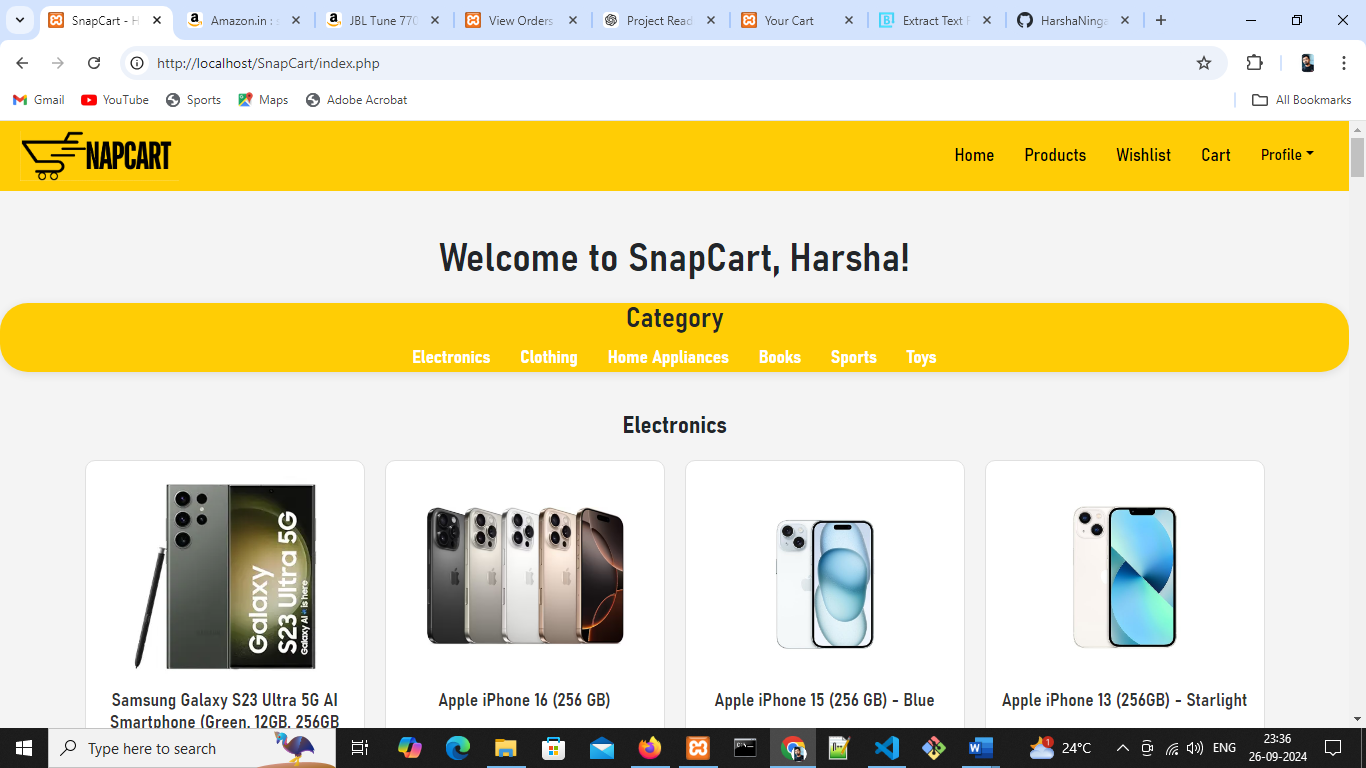Open Chrome three-dot menu

point(1344,63)
